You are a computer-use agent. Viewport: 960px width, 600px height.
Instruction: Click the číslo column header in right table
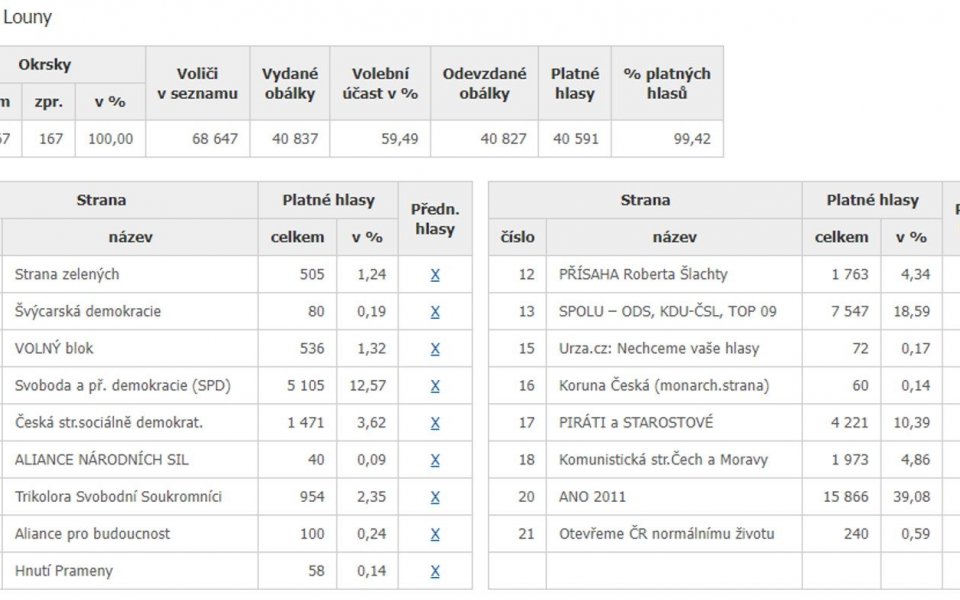click(x=517, y=237)
